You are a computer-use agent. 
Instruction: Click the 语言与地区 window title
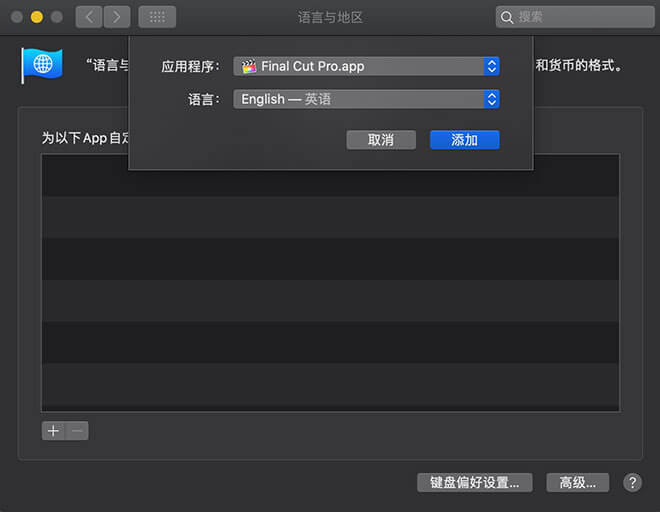click(330, 17)
